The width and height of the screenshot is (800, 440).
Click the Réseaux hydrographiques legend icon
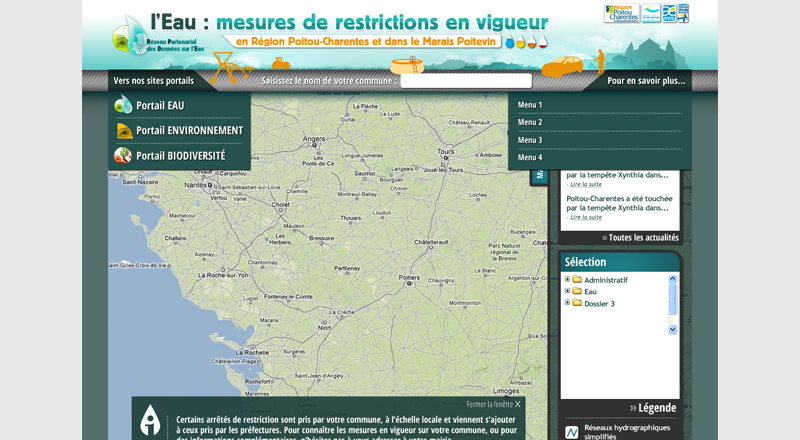(x=572, y=432)
